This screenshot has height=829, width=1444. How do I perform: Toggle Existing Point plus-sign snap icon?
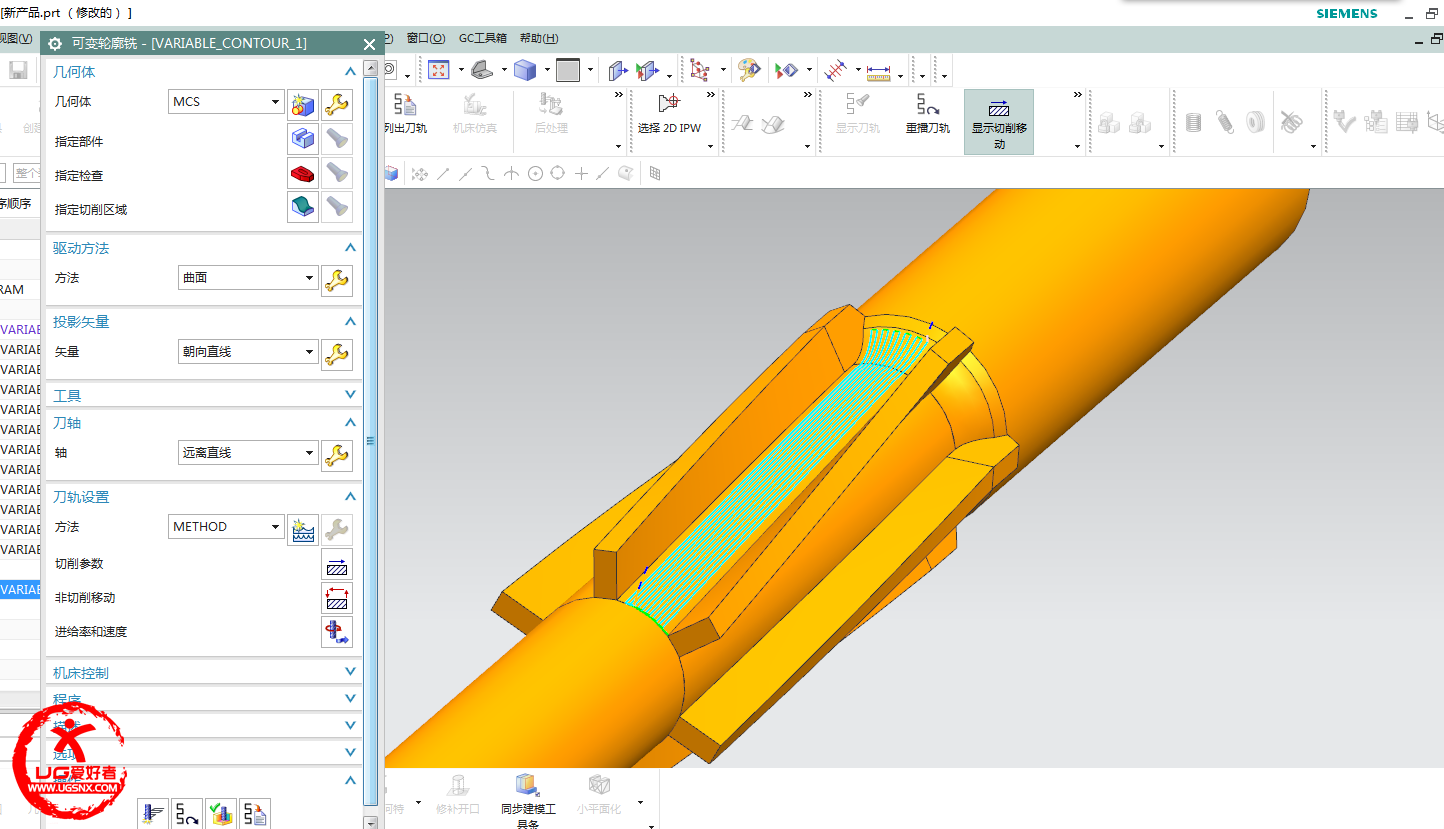coord(581,174)
